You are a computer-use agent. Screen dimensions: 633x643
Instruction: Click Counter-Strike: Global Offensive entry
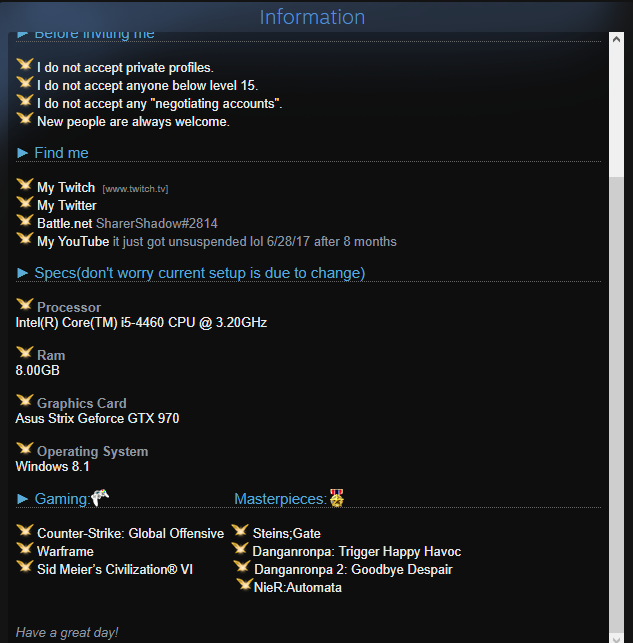click(130, 534)
